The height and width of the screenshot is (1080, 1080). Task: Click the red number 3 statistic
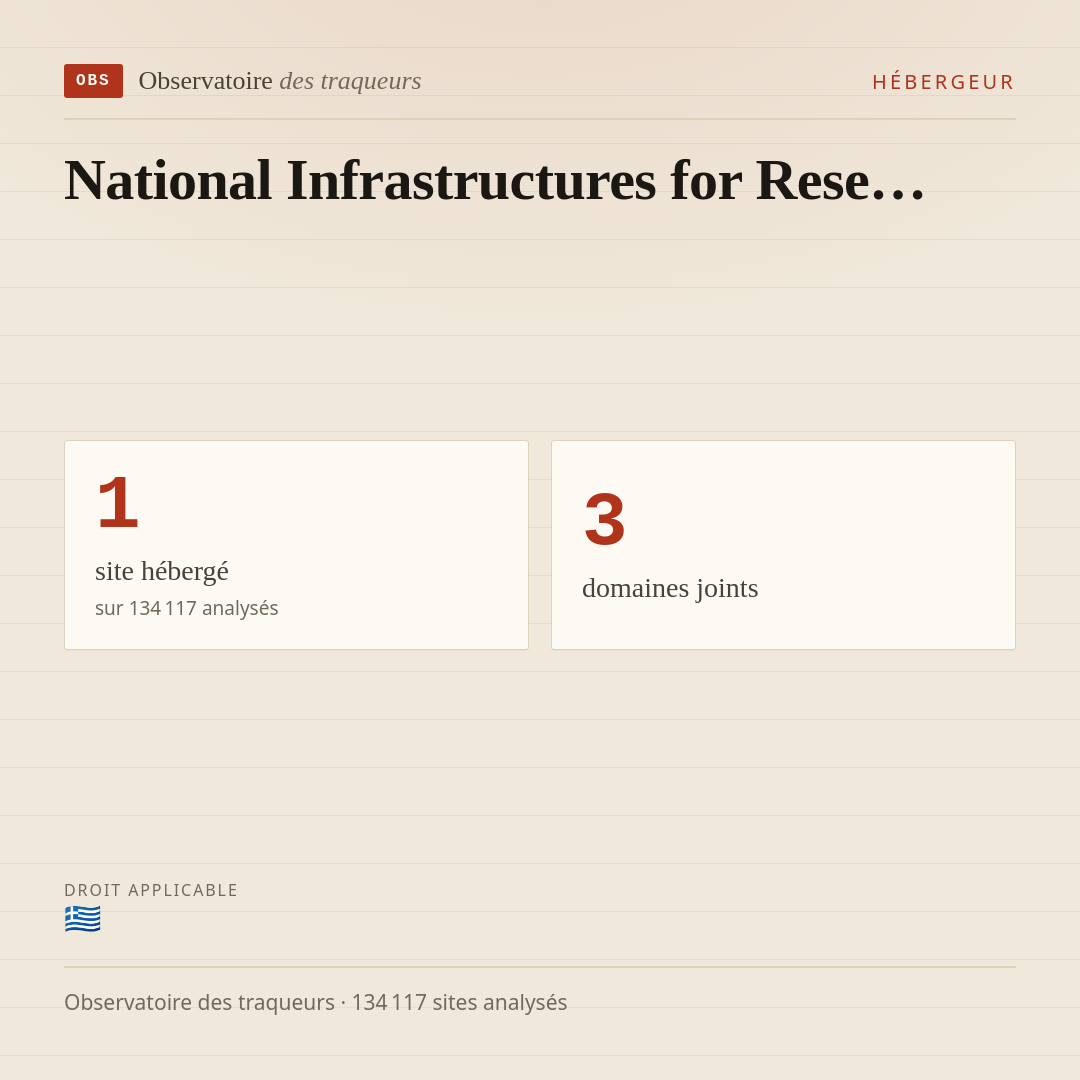tap(605, 519)
